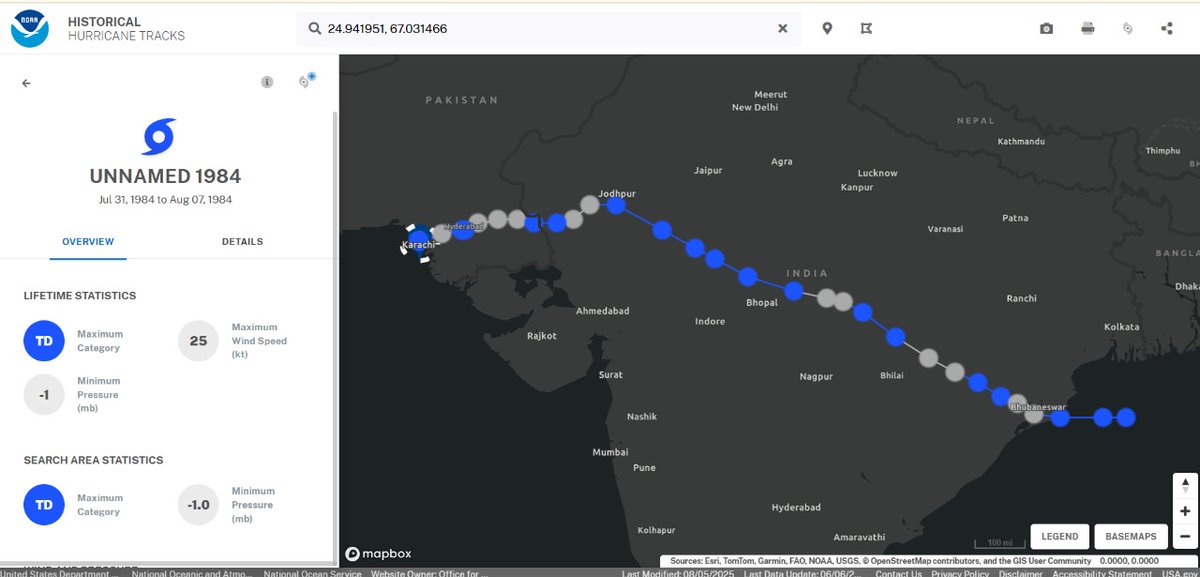
Task: Click the storm marker icon in top toolbar
Action: point(1127,29)
